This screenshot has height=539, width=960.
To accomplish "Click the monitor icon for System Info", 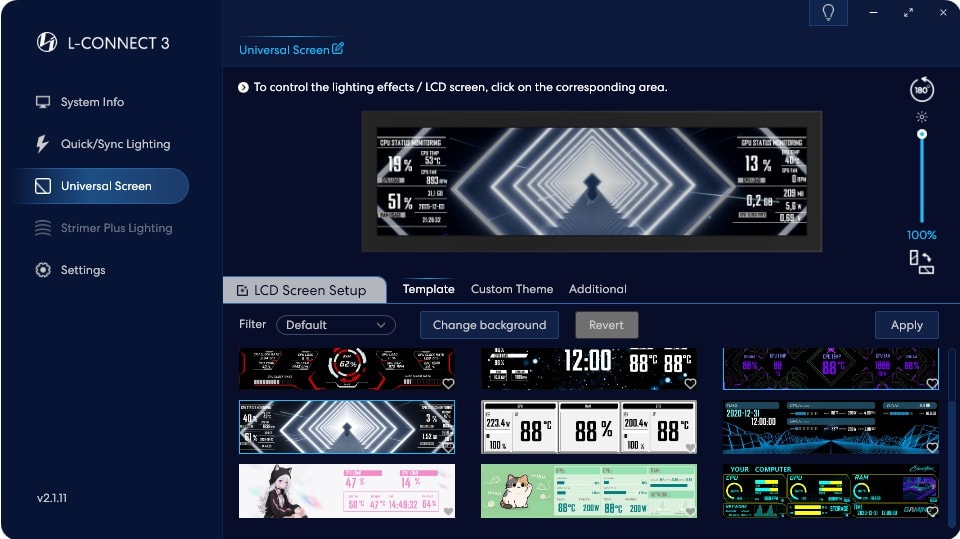I will coord(43,102).
